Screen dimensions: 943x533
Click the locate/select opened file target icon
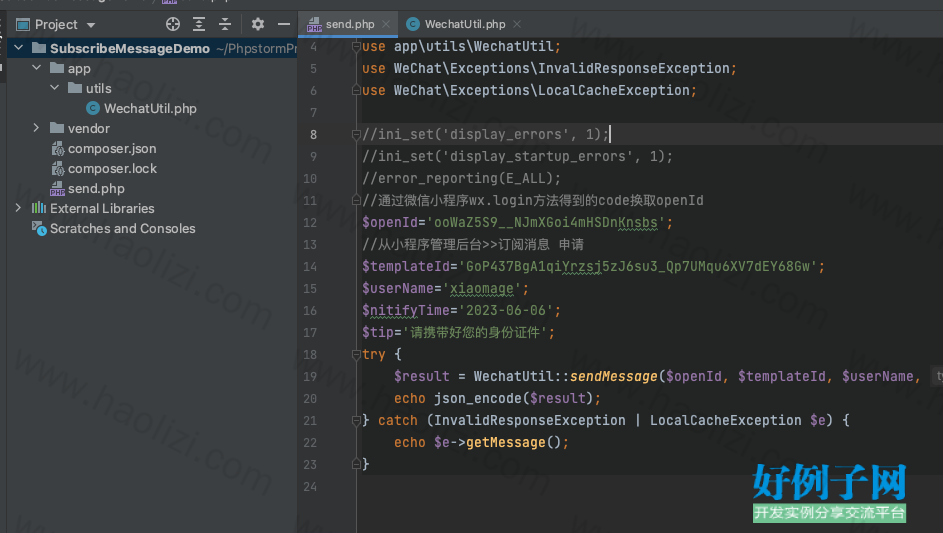pos(173,24)
